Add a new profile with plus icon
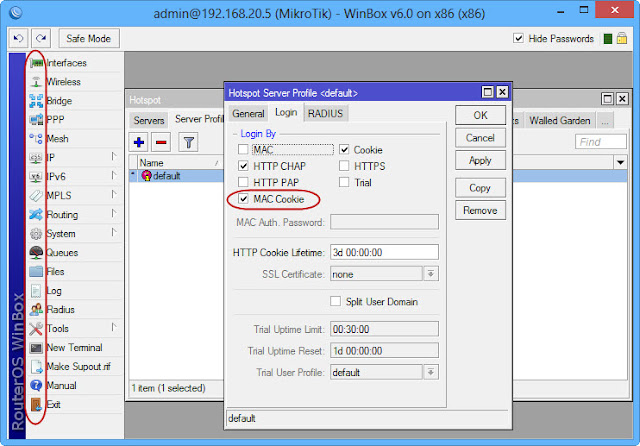The width and height of the screenshot is (640, 446). click(139, 142)
